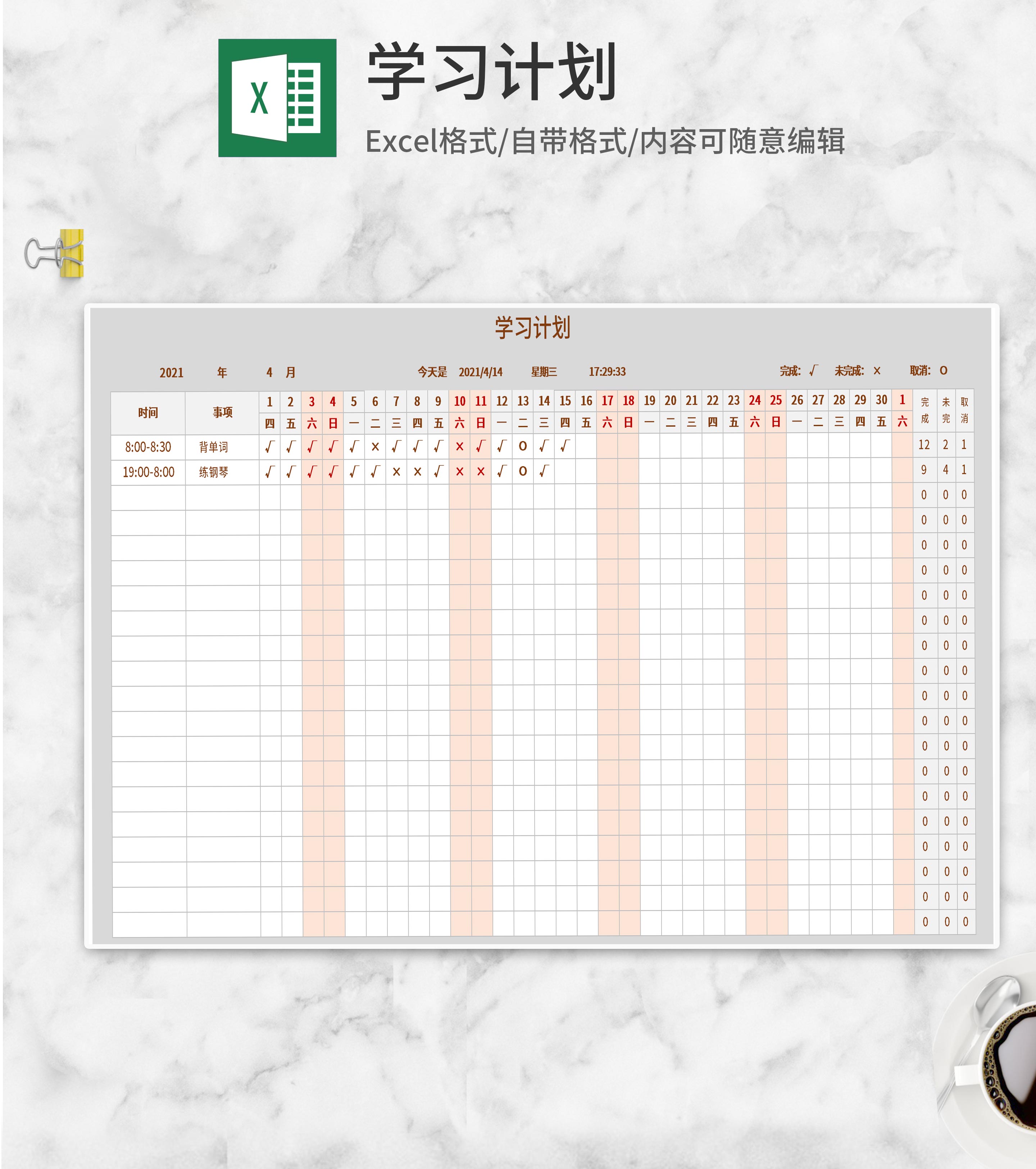
Task: Click the O symbol beside 取消 legend
Action: pos(943,370)
